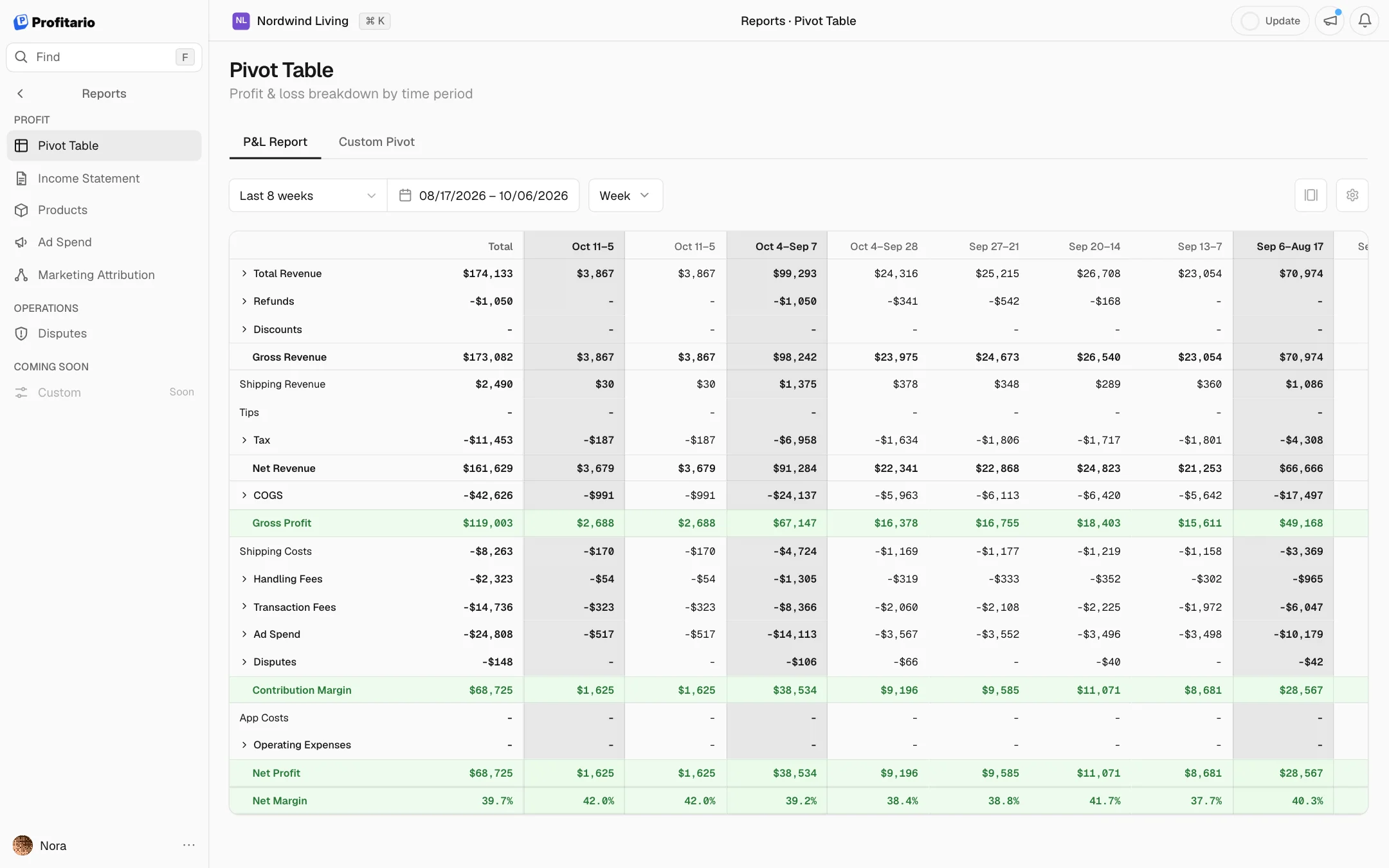Open Ad Spend report in sidebar
The image size is (1389, 868).
click(104, 242)
